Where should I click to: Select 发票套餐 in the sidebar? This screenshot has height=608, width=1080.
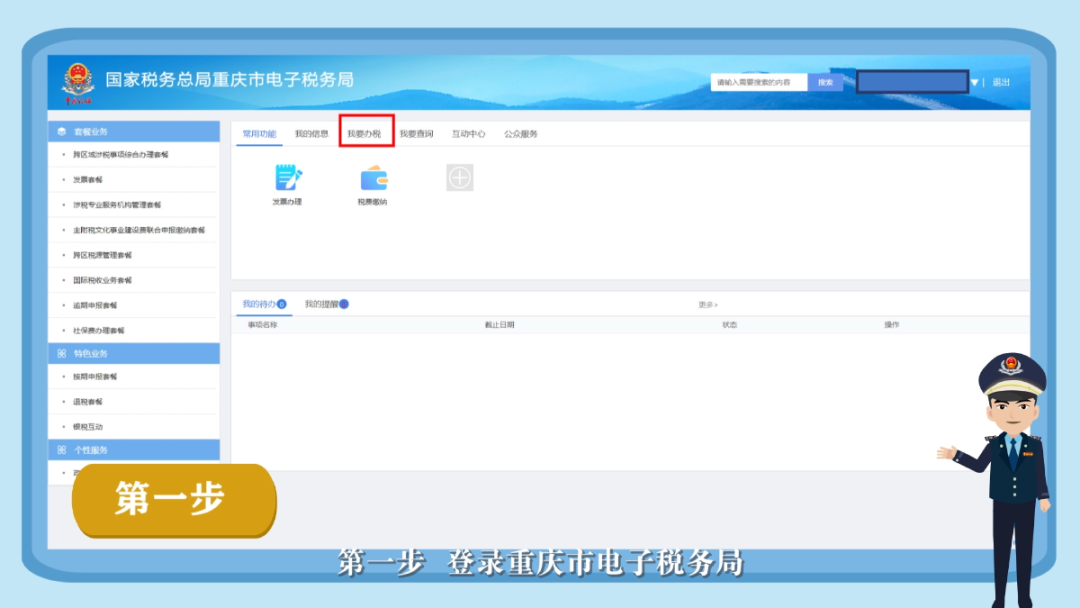(88, 180)
